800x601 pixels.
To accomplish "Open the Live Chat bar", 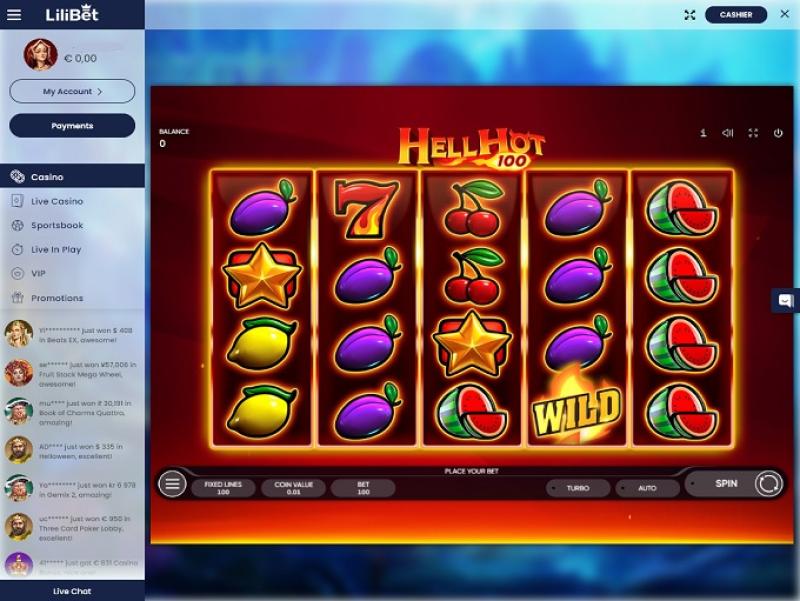I will (x=72, y=591).
